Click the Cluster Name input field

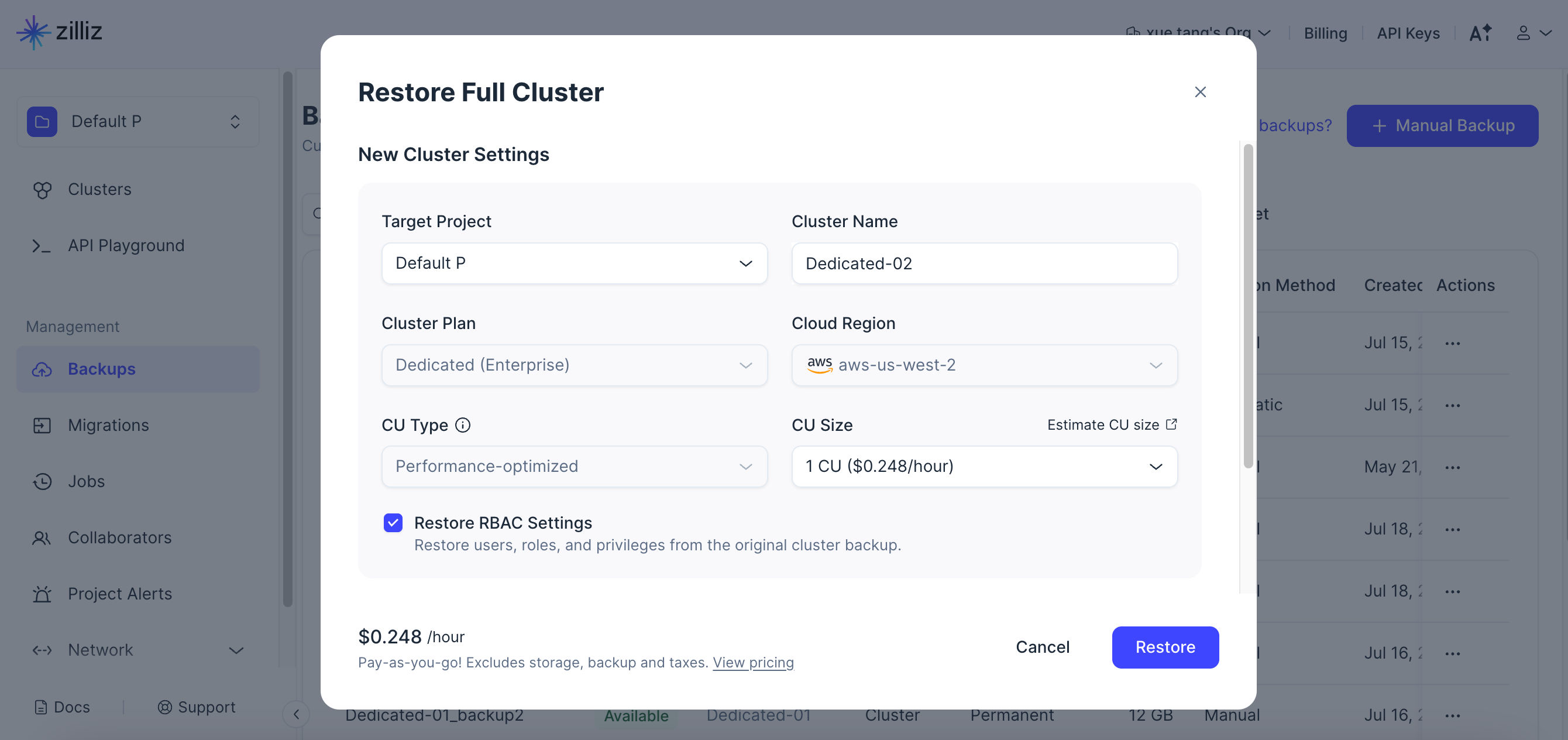(x=984, y=263)
